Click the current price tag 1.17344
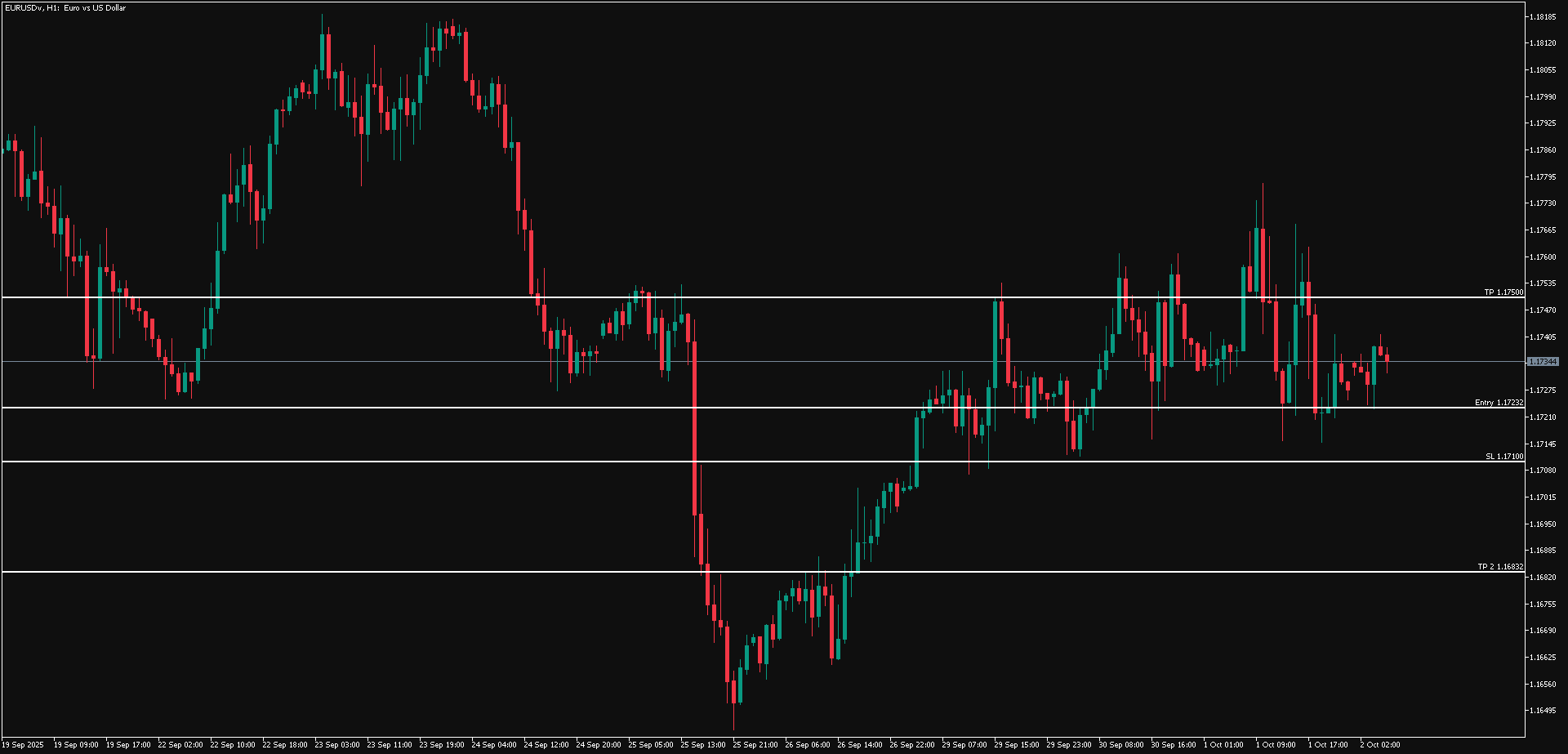Viewport: 1568px width, 754px height. click(1543, 361)
